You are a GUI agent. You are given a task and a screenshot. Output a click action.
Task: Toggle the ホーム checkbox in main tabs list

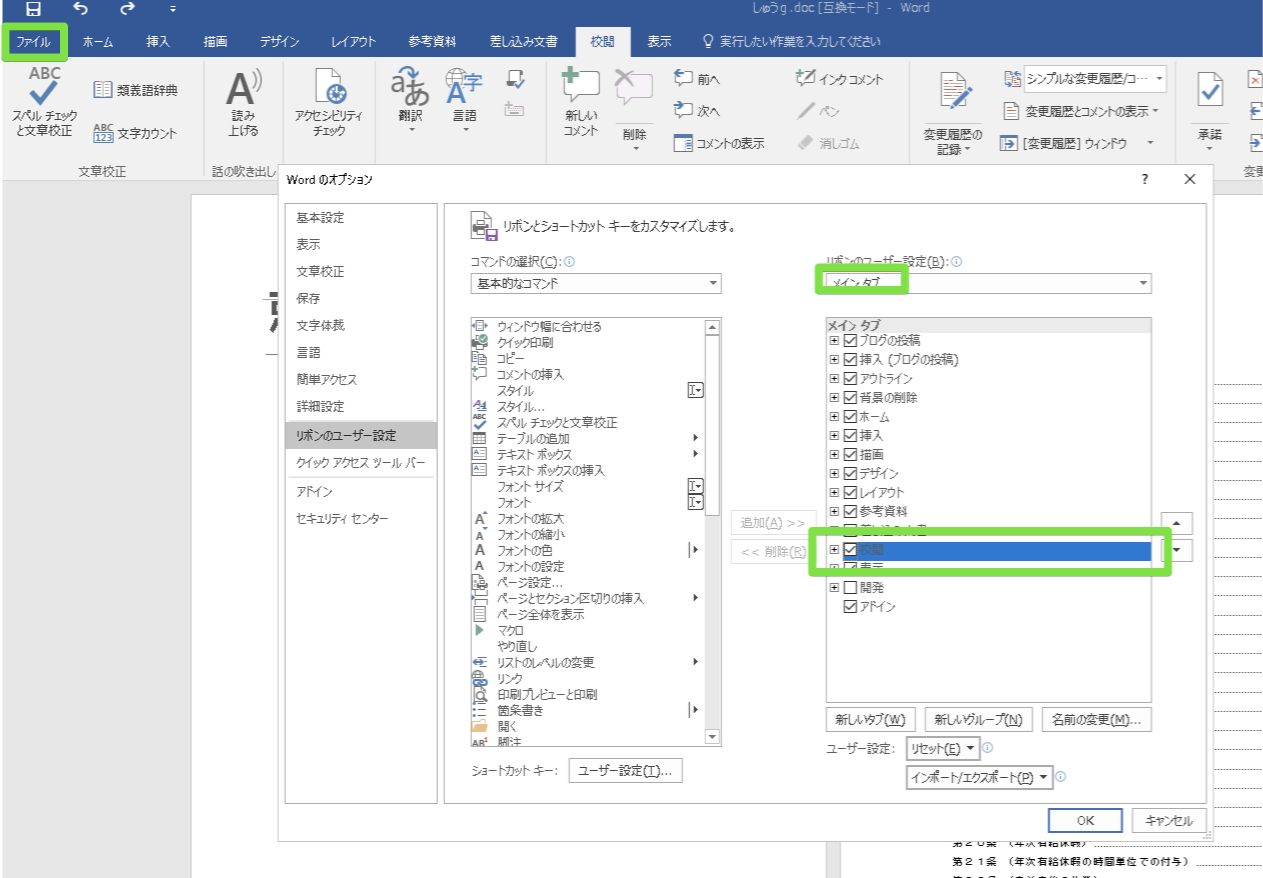point(851,417)
